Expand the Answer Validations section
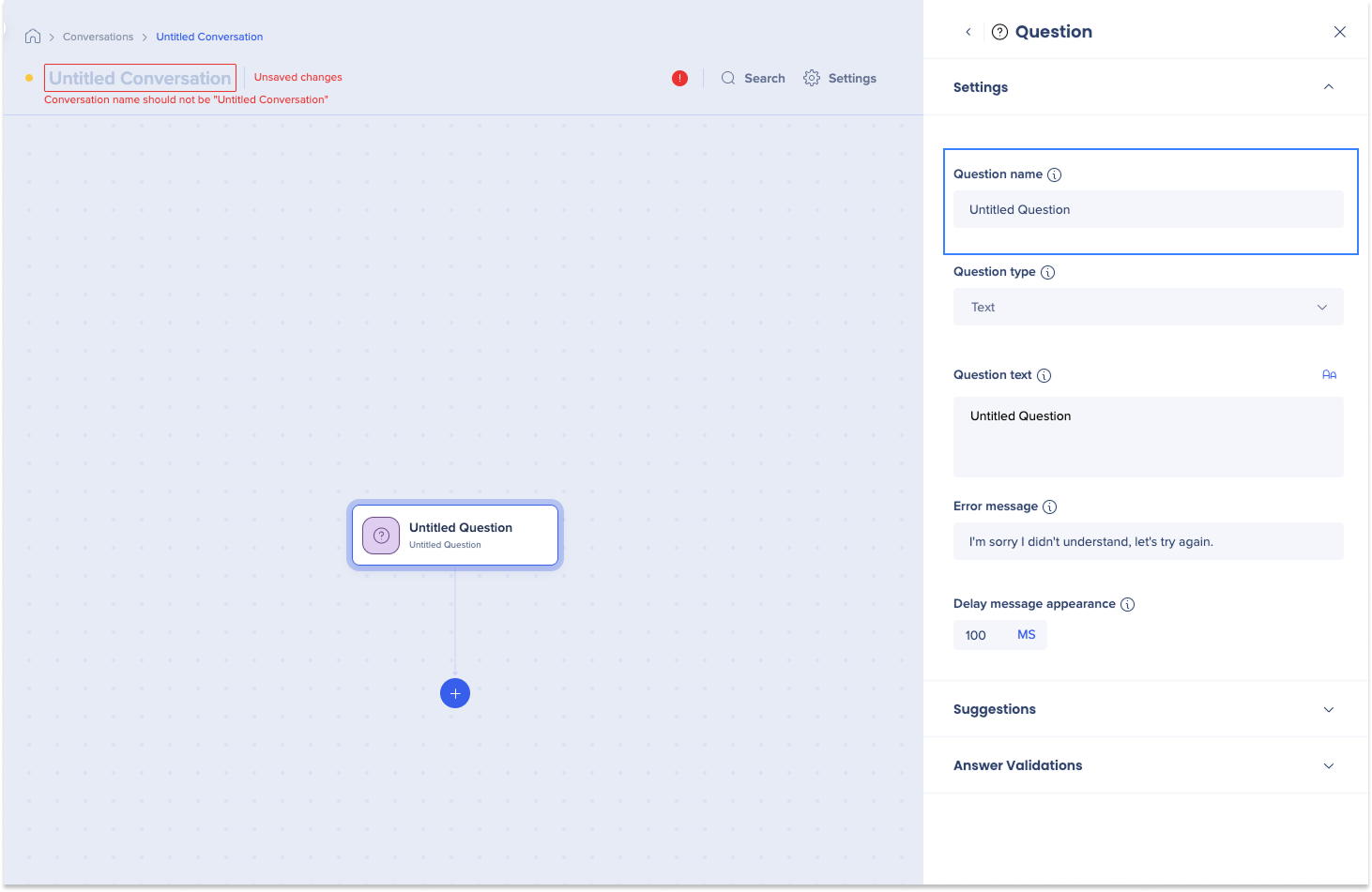 click(1328, 765)
